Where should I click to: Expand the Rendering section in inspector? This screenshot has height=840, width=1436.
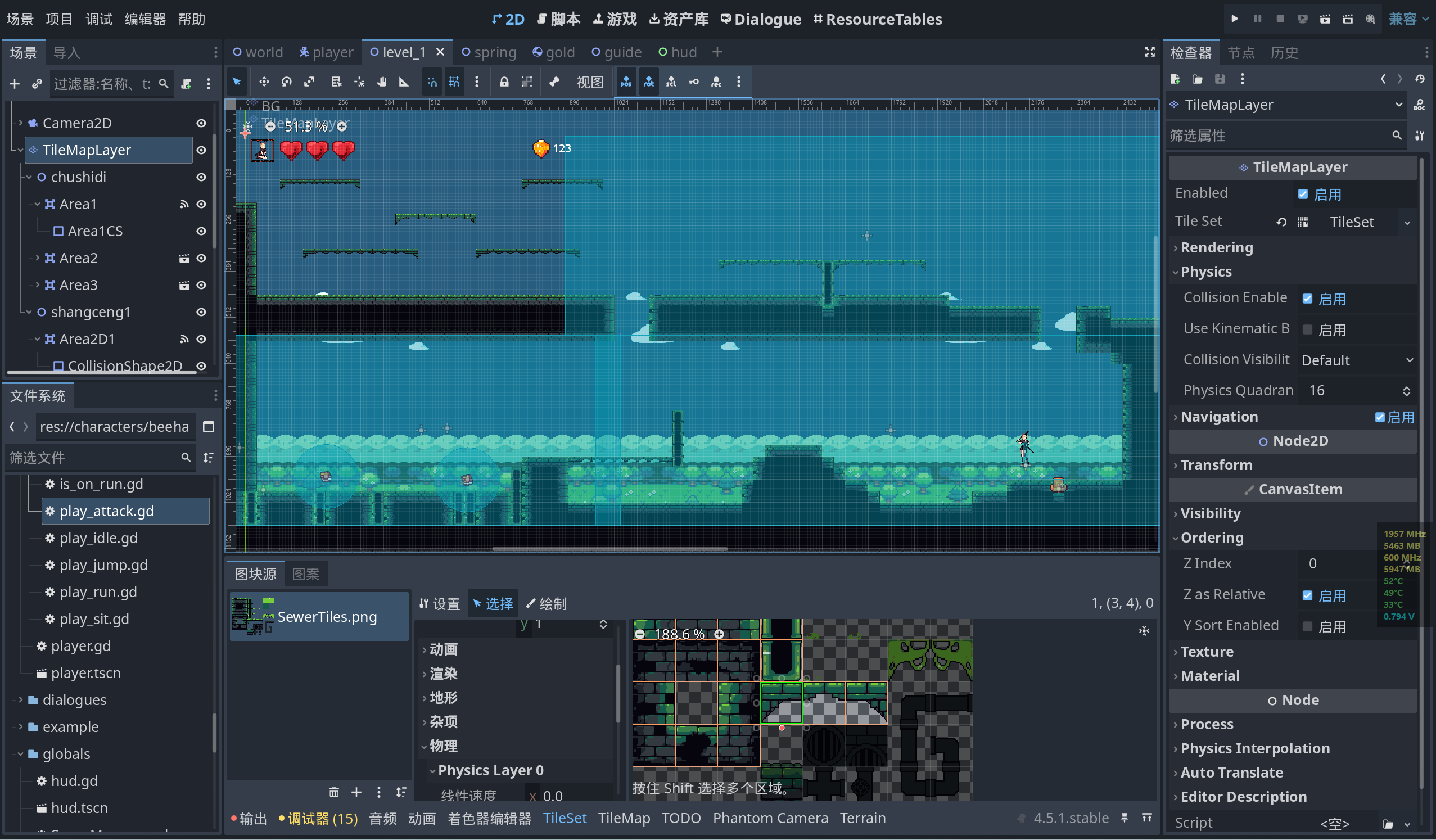(1216, 247)
